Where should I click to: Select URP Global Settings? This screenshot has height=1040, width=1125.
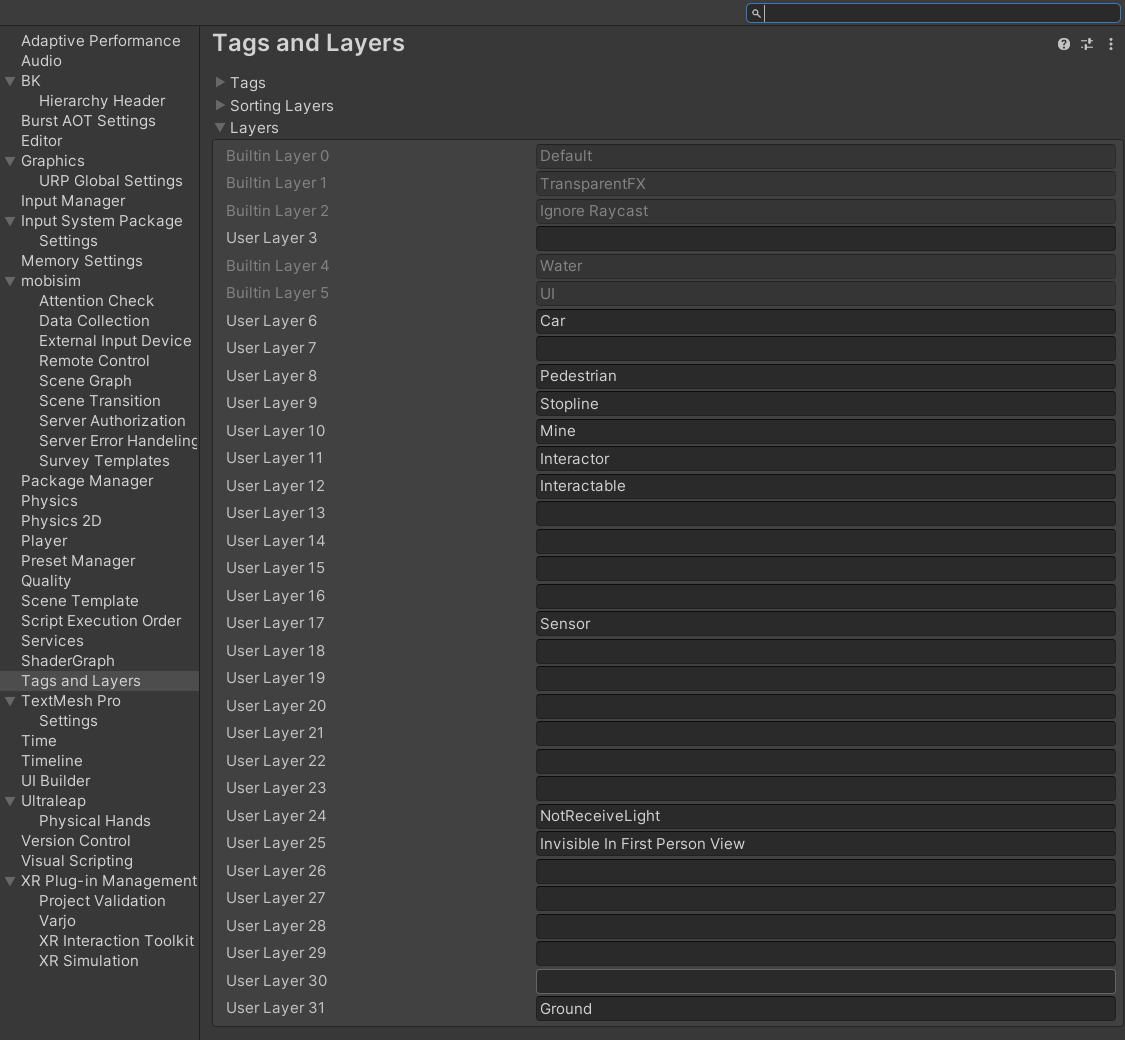click(110, 181)
